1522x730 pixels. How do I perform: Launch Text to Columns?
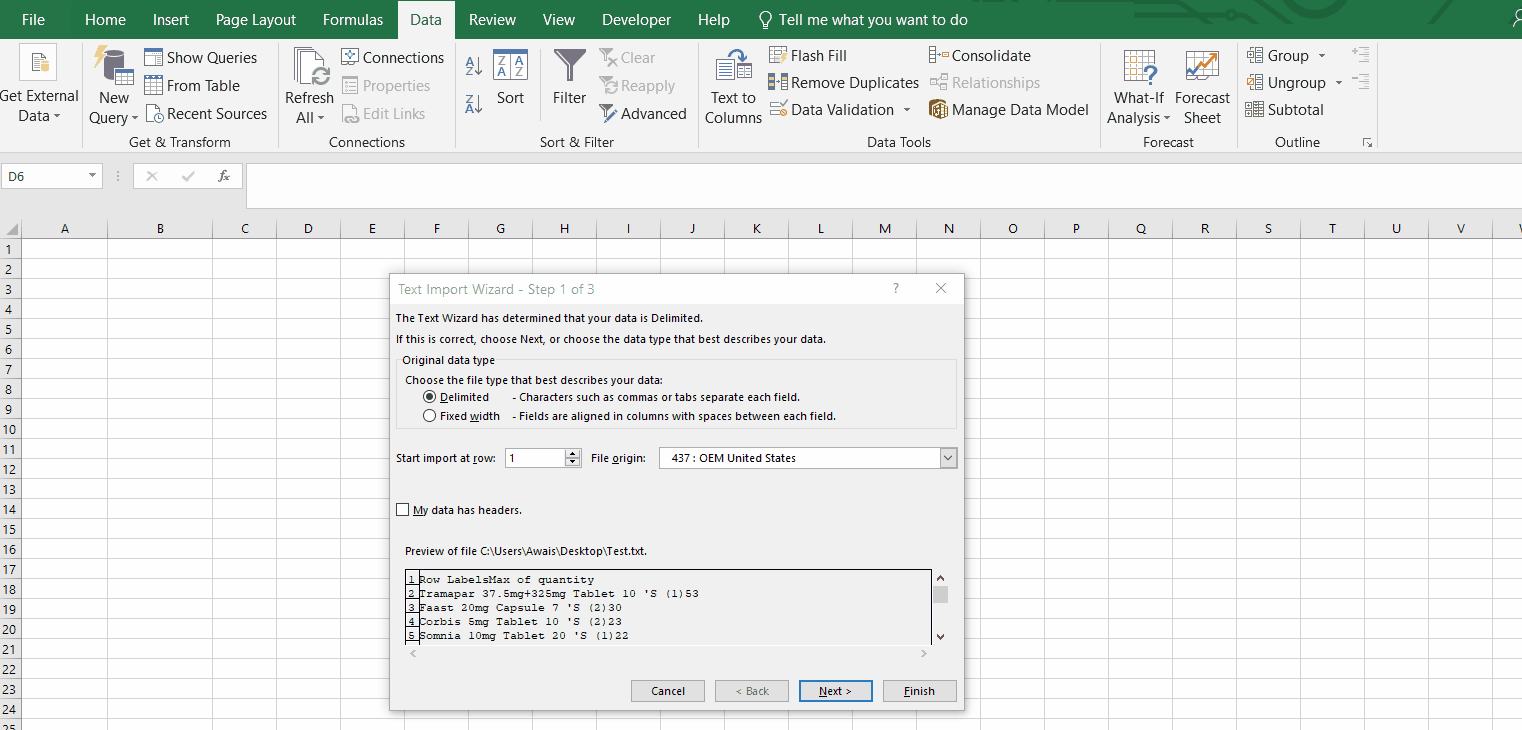(x=733, y=87)
